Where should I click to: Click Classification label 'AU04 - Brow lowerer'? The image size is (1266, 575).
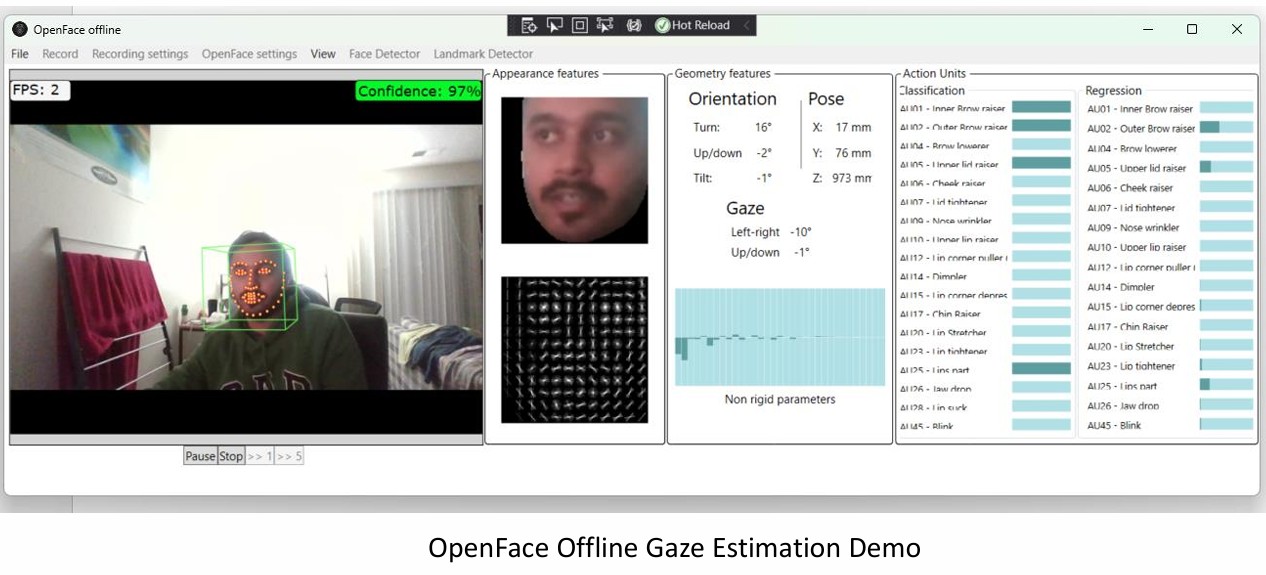945,146
